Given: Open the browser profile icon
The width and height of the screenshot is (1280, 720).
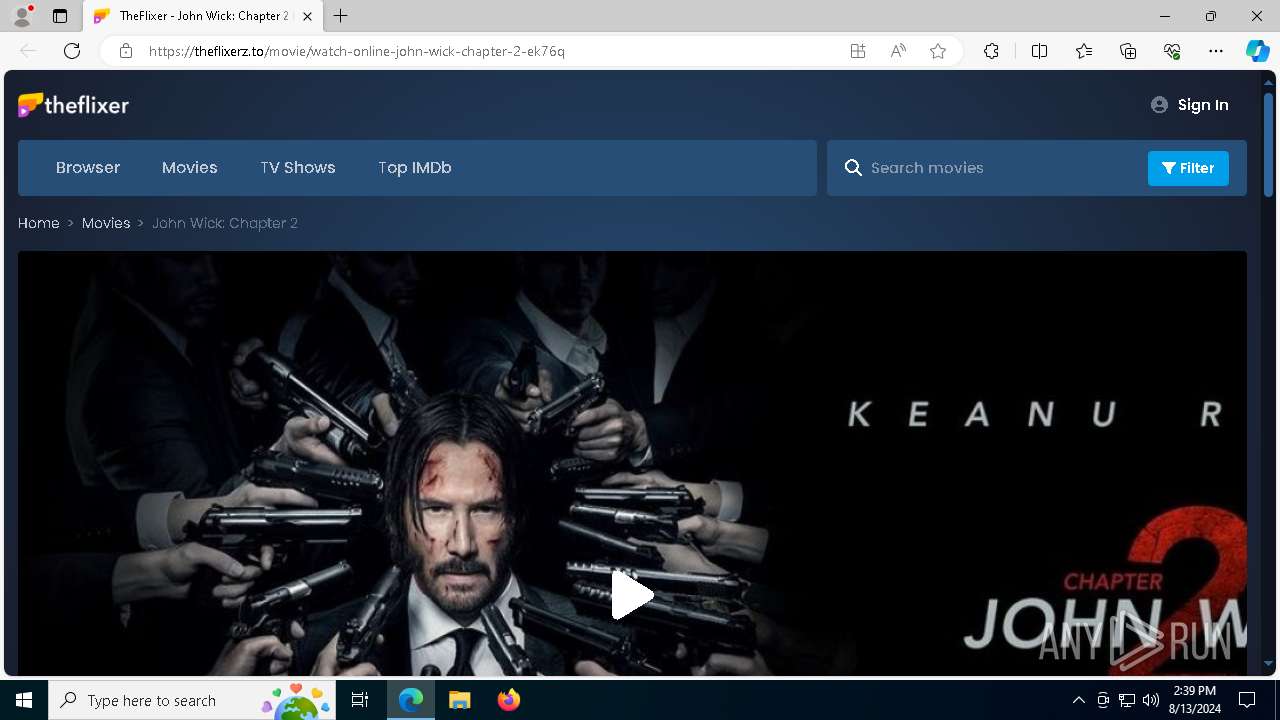Looking at the screenshot, I should (22, 16).
